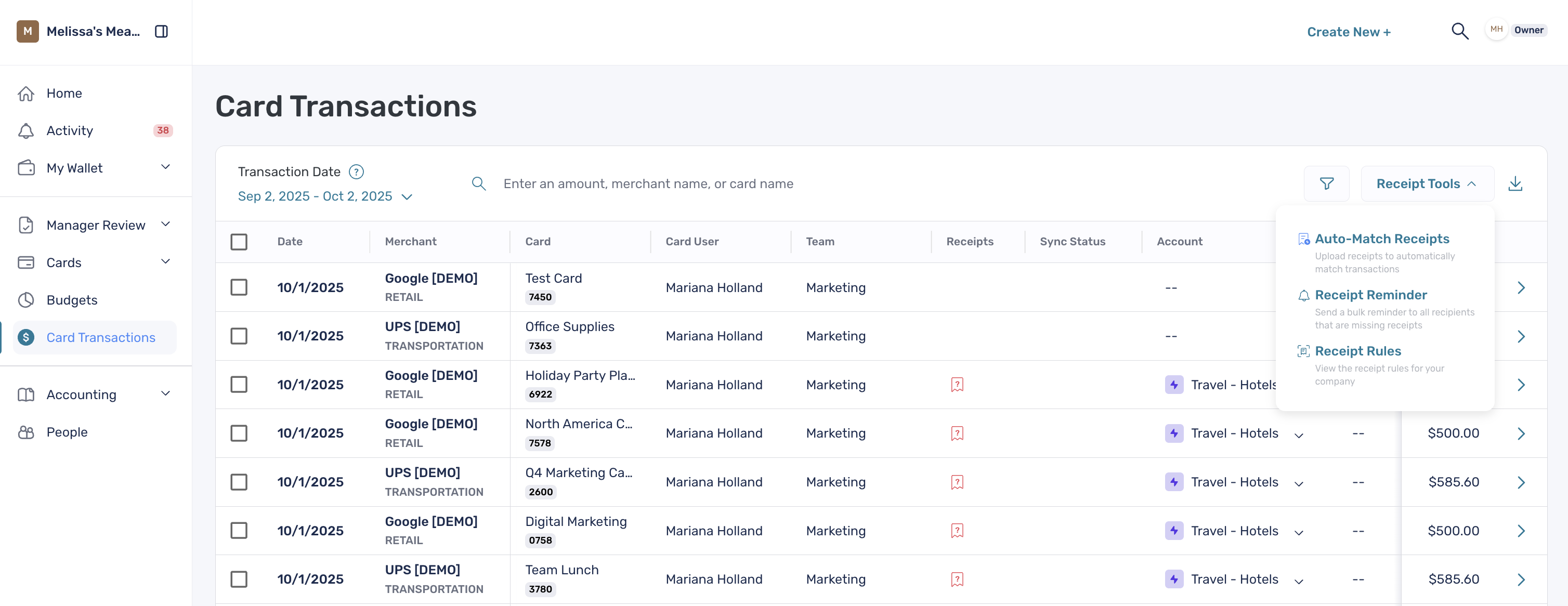Open details arrow for Holiday Party Pla... row
The height and width of the screenshot is (606, 1568).
tap(1521, 385)
